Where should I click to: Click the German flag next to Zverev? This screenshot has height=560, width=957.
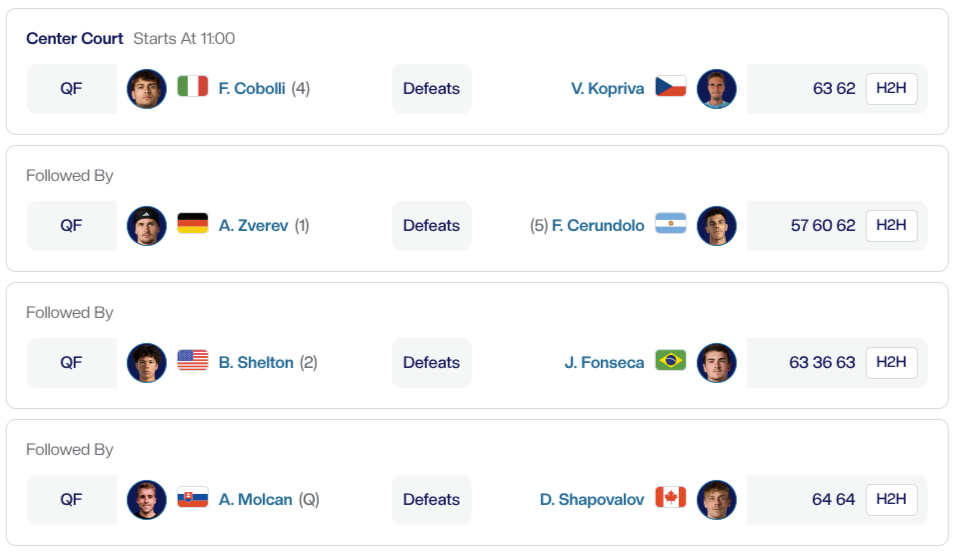pyautogui.click(x=192, y=225)
